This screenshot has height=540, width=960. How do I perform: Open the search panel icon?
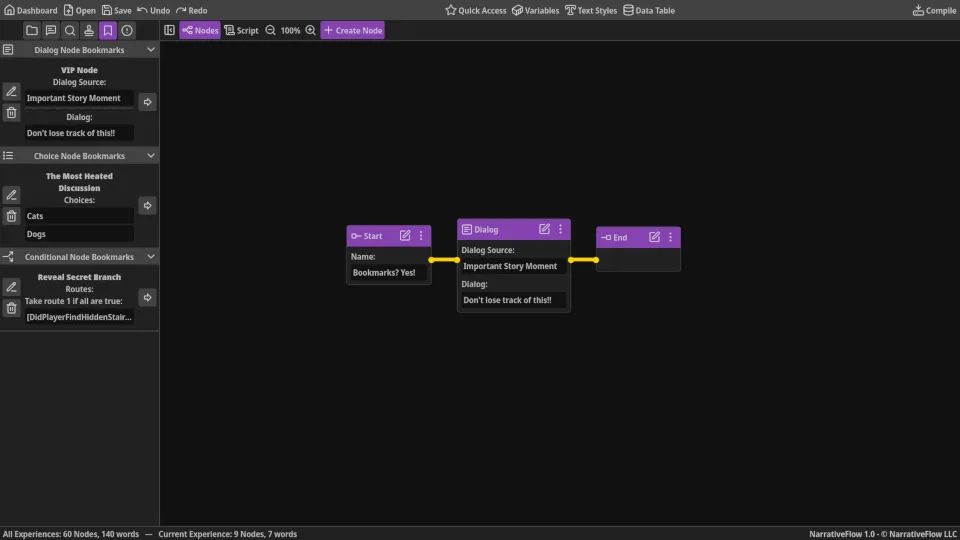coord(70,30)
